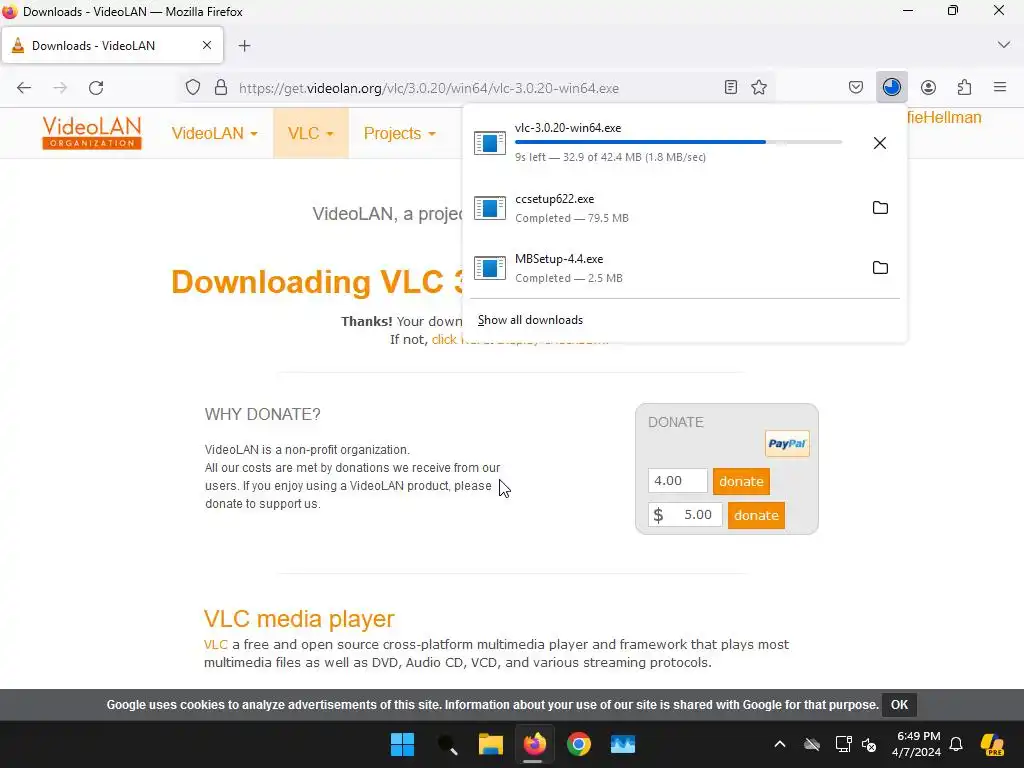This screenshot has width=1024, height=768.
Task: Reload the page with the refresh icon
Action: click(x=96, y=88)
